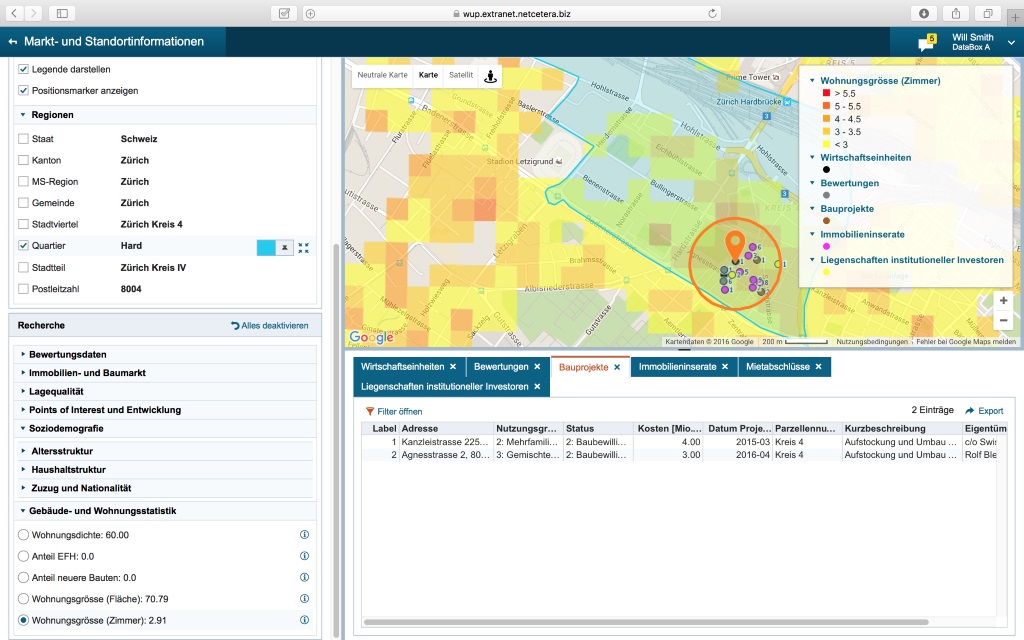Close Liegenschaften institutioneller Investoren tab
The width and height of the screenshot is (1024, 640).
(x=537, y=387)
